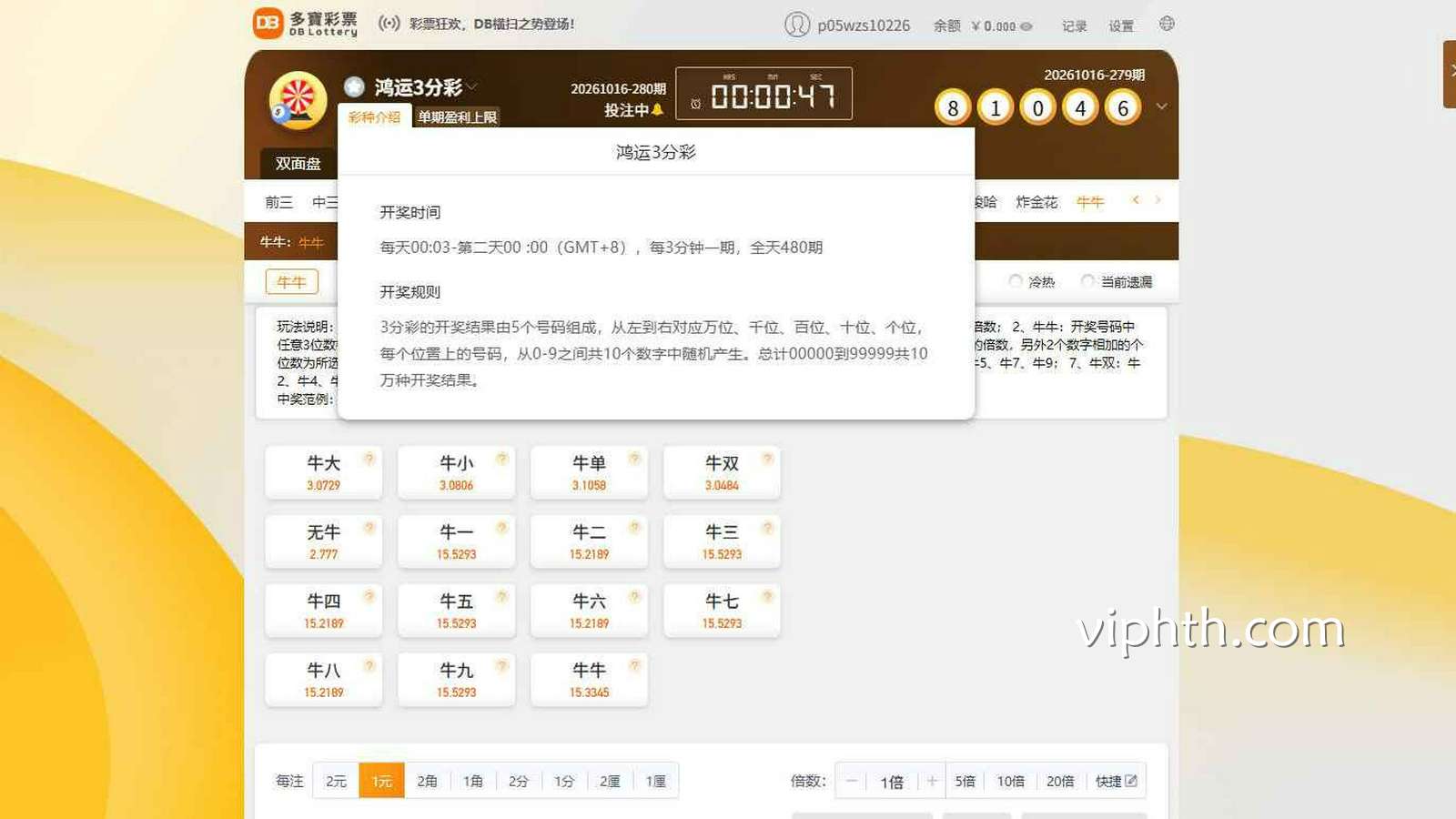
Task: Open help icon for 牛小
Action: (501, 459)
